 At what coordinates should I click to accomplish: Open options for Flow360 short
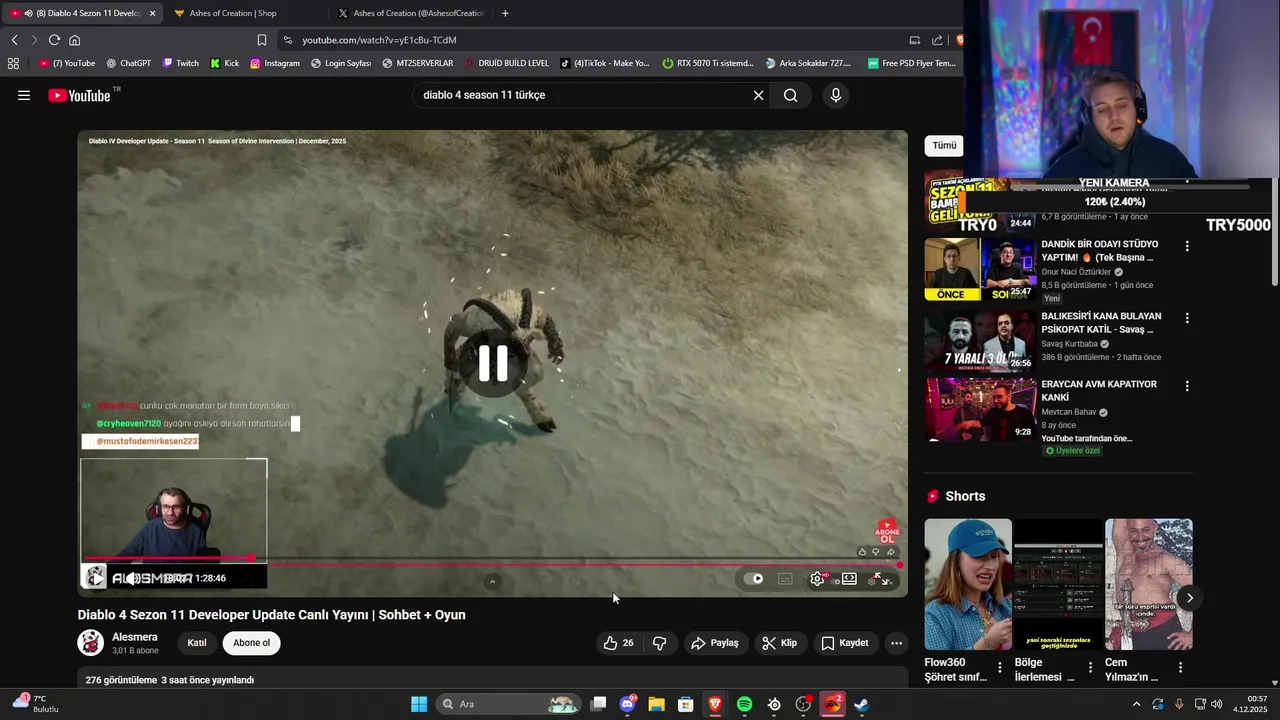[x=1000, y=667]
